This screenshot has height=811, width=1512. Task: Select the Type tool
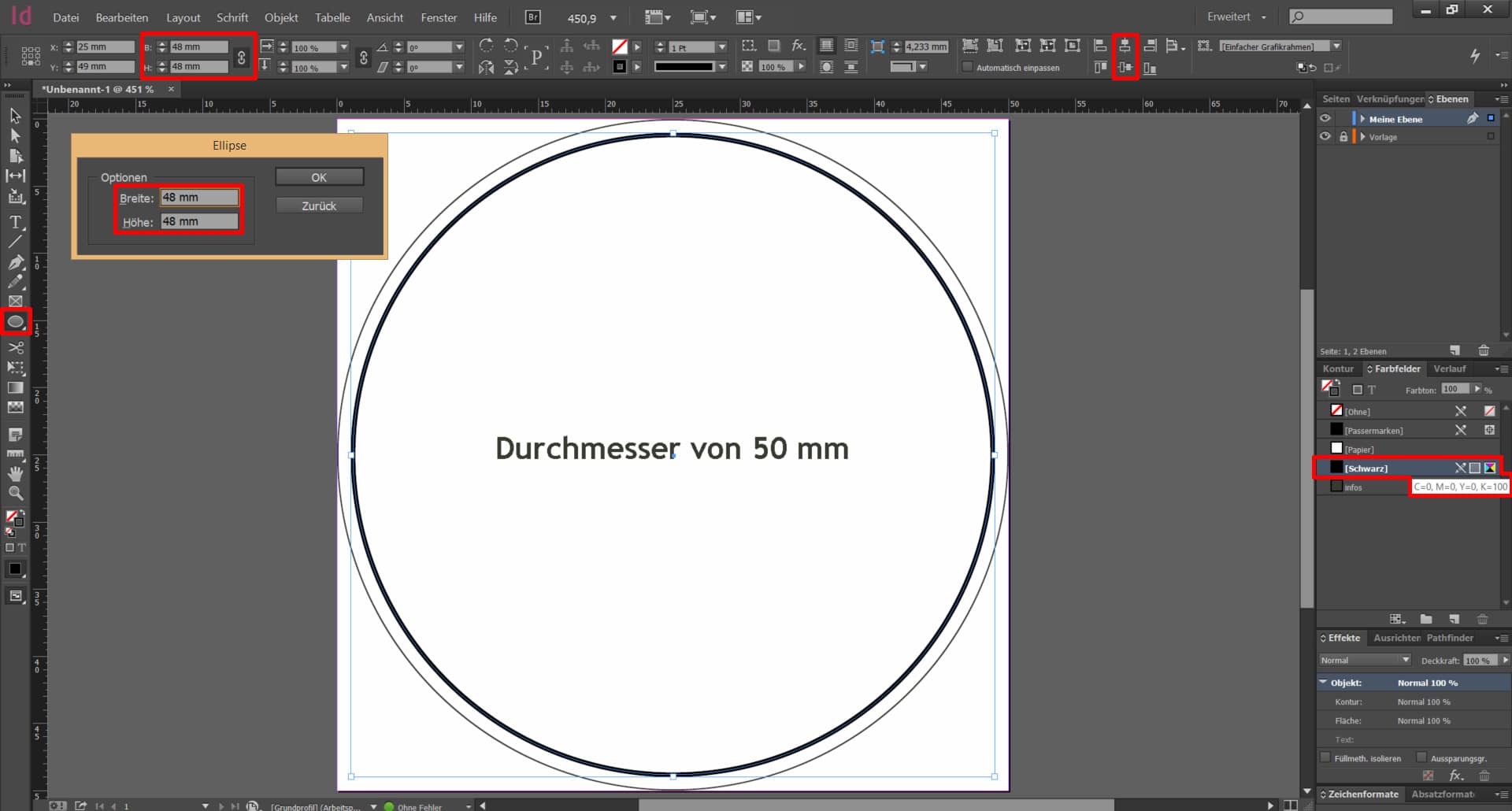15,223
